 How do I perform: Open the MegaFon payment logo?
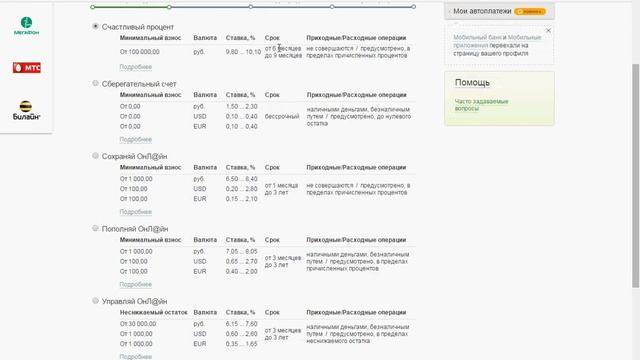pyautogui.click(x=27, y=26)
